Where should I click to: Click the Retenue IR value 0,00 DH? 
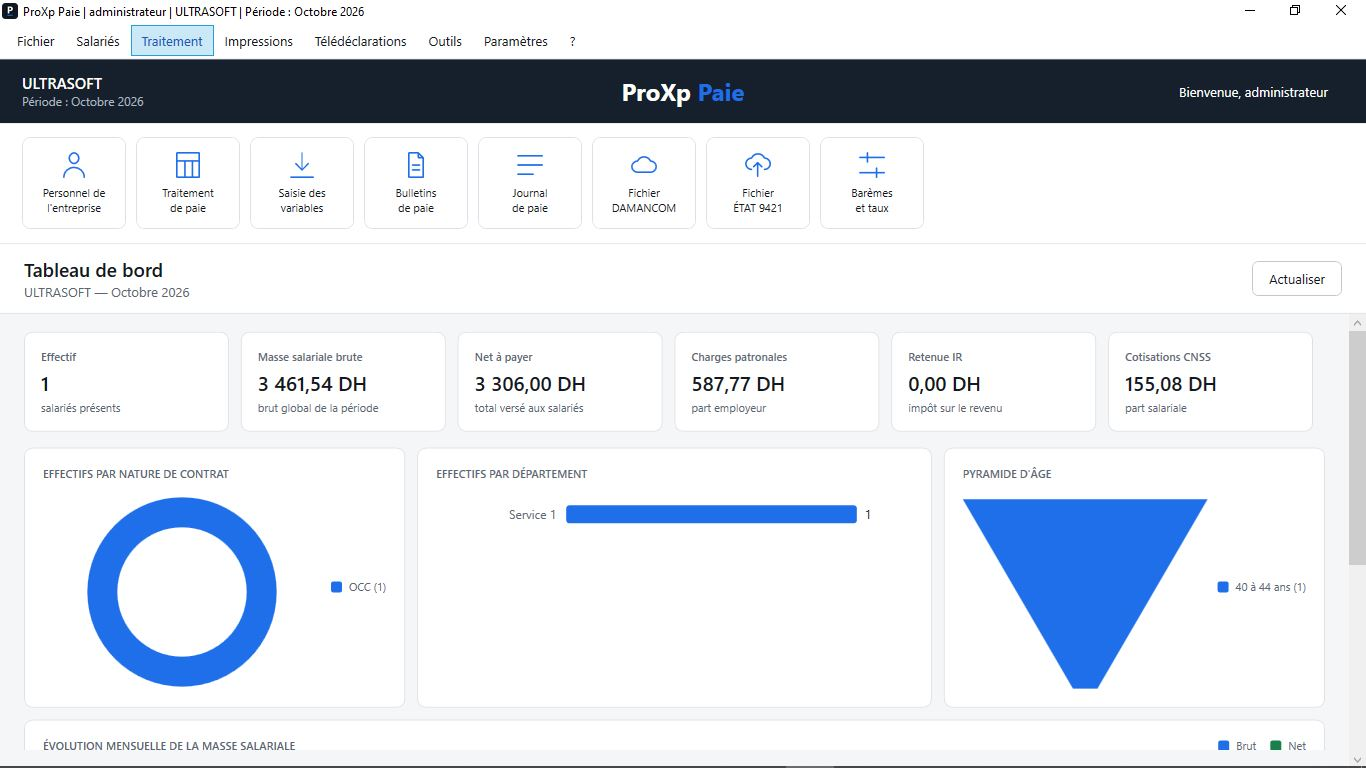944,384
